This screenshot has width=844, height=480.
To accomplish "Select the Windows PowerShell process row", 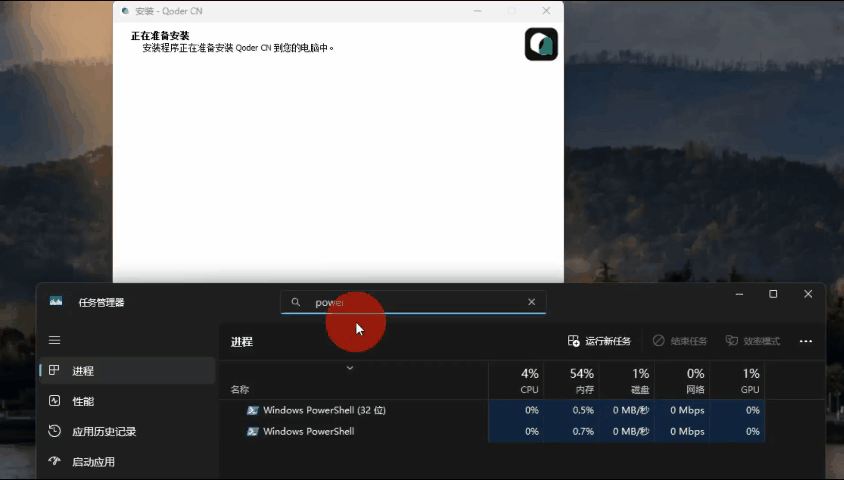I will [492, 432].
